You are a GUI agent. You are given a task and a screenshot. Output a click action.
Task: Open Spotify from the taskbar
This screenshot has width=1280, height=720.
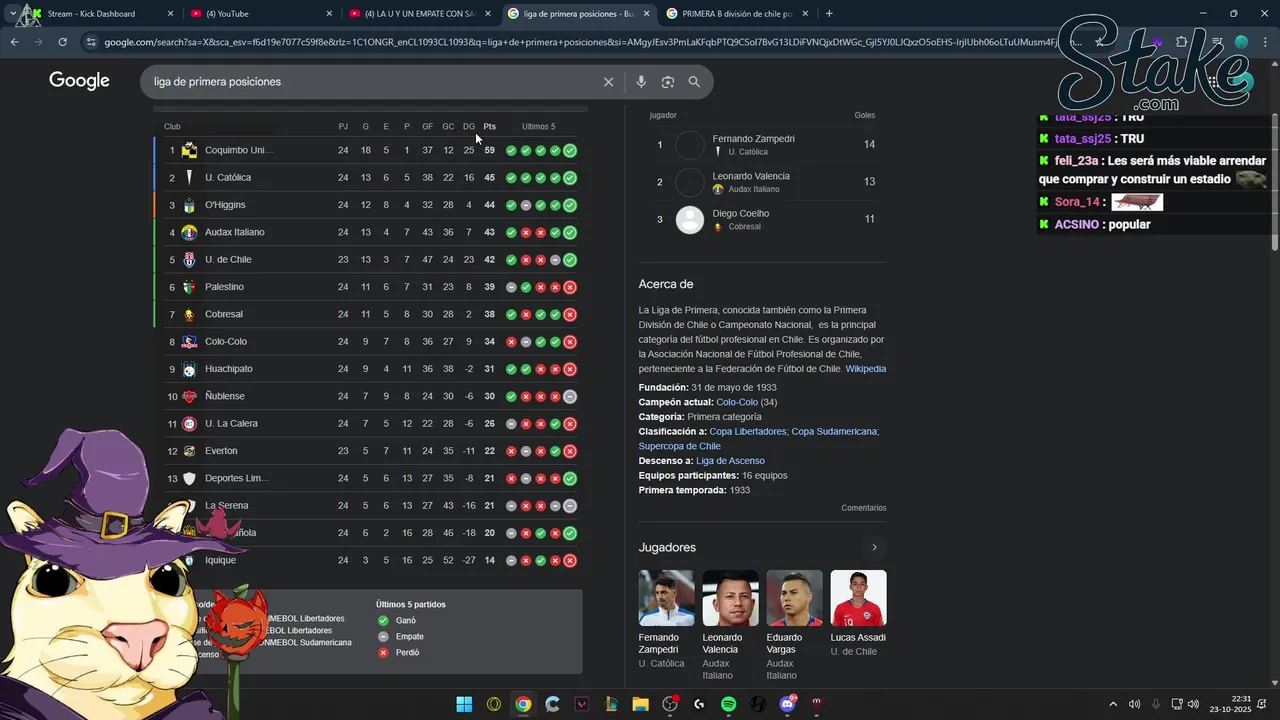(728, 704)
